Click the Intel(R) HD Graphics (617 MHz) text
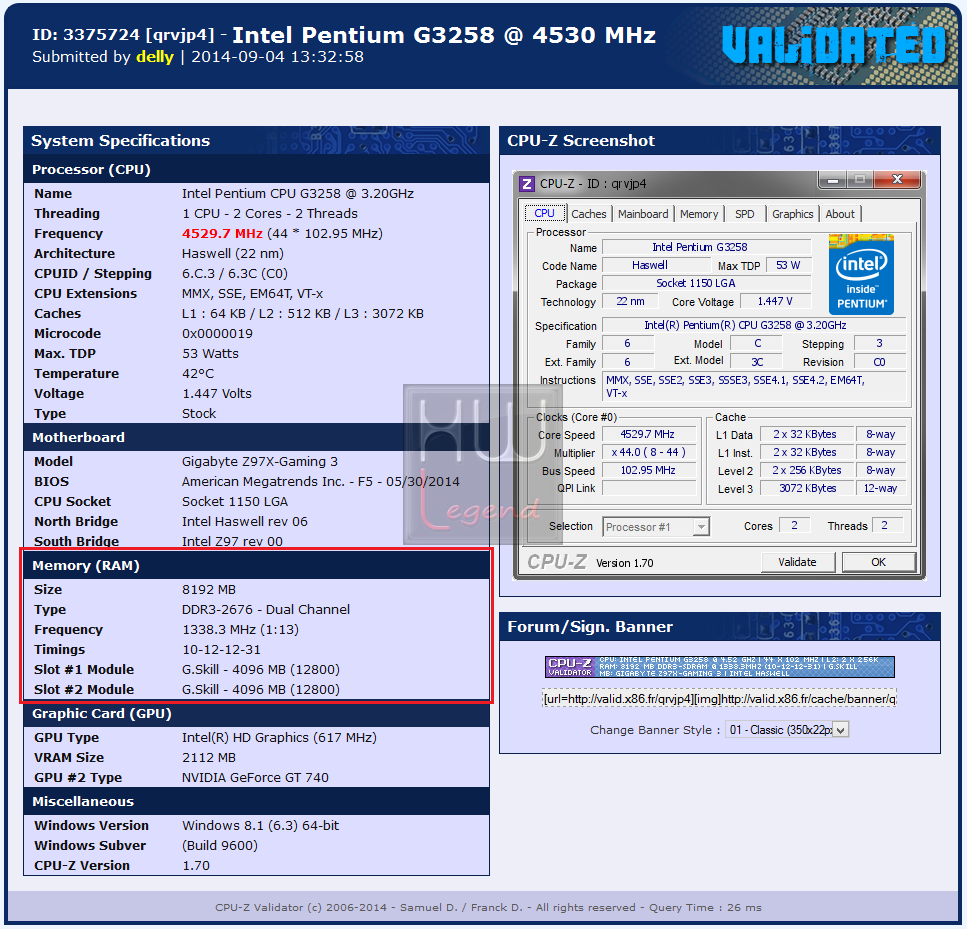Viewport: 967px width, 929px height. tap(279, 738)
